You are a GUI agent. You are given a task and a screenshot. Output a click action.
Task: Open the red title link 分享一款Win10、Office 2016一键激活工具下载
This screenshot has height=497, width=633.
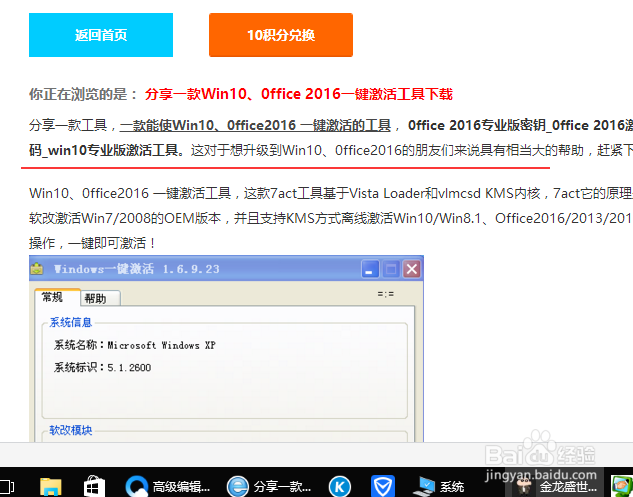[x=299, y=94]
